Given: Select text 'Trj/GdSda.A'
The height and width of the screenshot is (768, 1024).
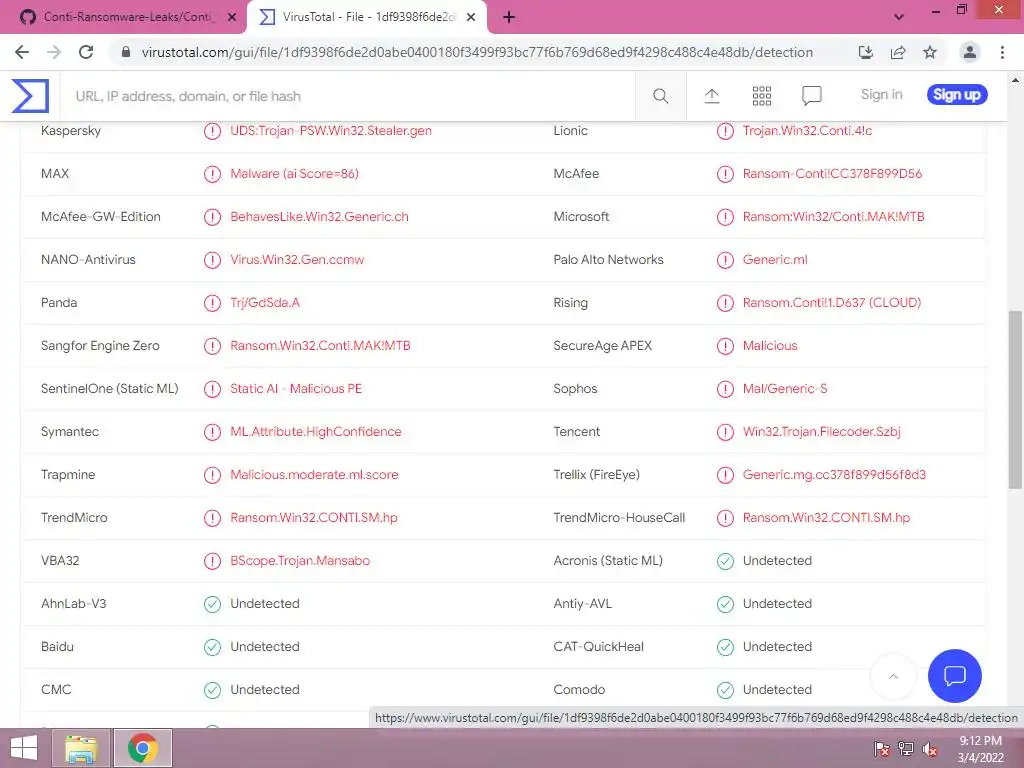Looking at the screenshot, I should pyautogui.click(x=264, y=303).
